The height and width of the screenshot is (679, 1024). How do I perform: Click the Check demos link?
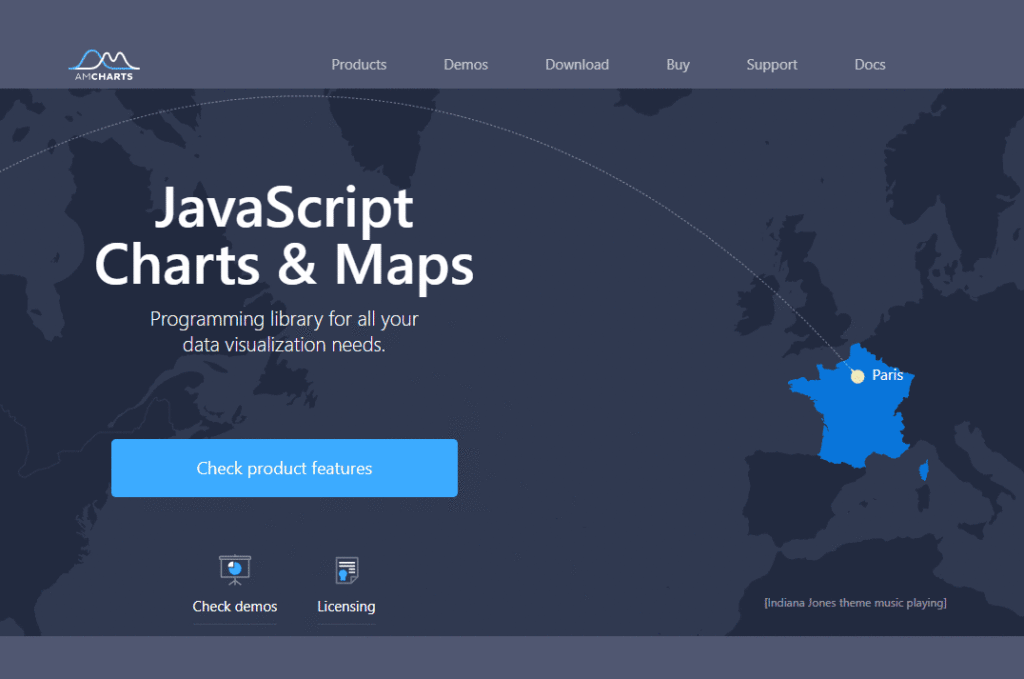point(234,606)
